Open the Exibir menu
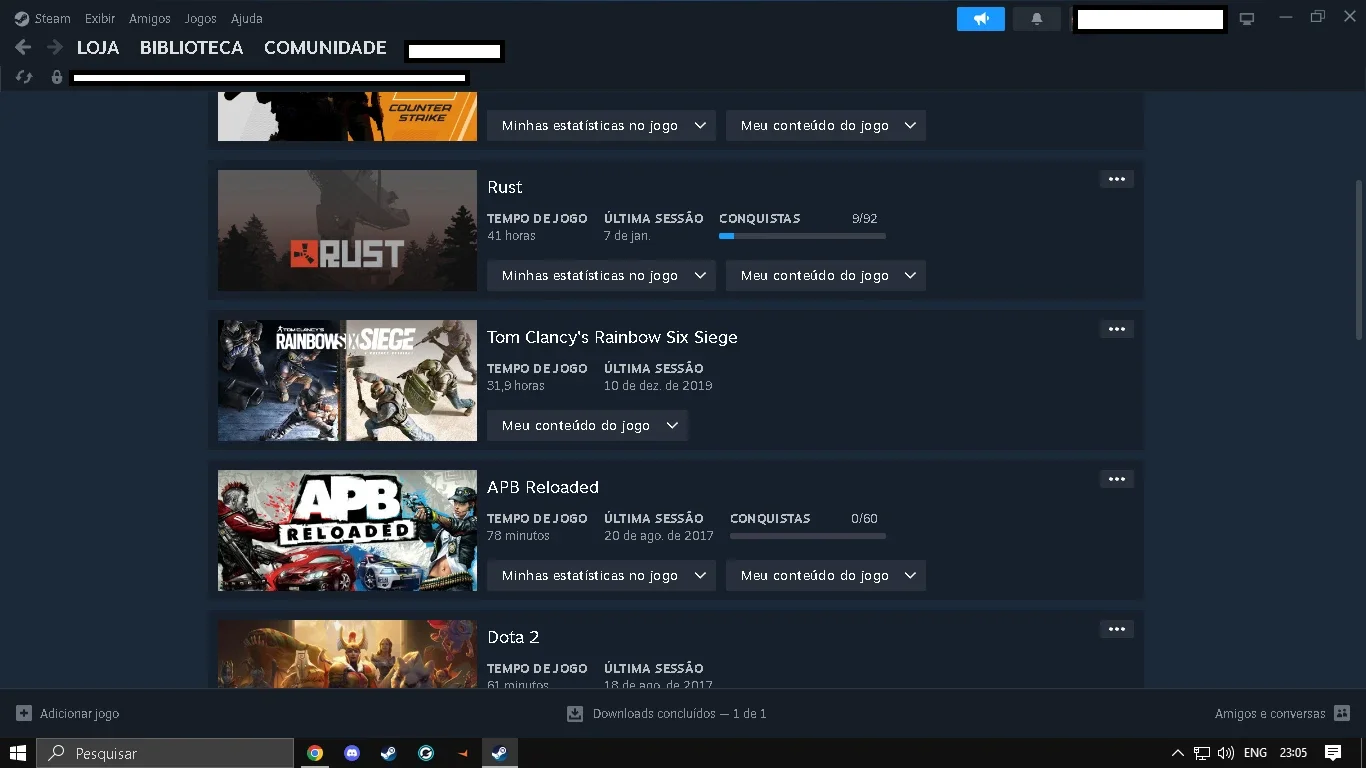The width and height of the screenshot is (1366, 768). pyautogui.click(x=100, y=18)
